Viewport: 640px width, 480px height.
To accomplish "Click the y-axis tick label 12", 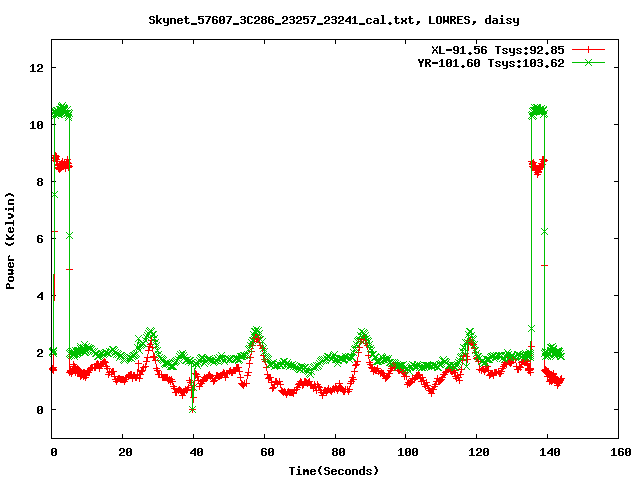I will (36, 68).
